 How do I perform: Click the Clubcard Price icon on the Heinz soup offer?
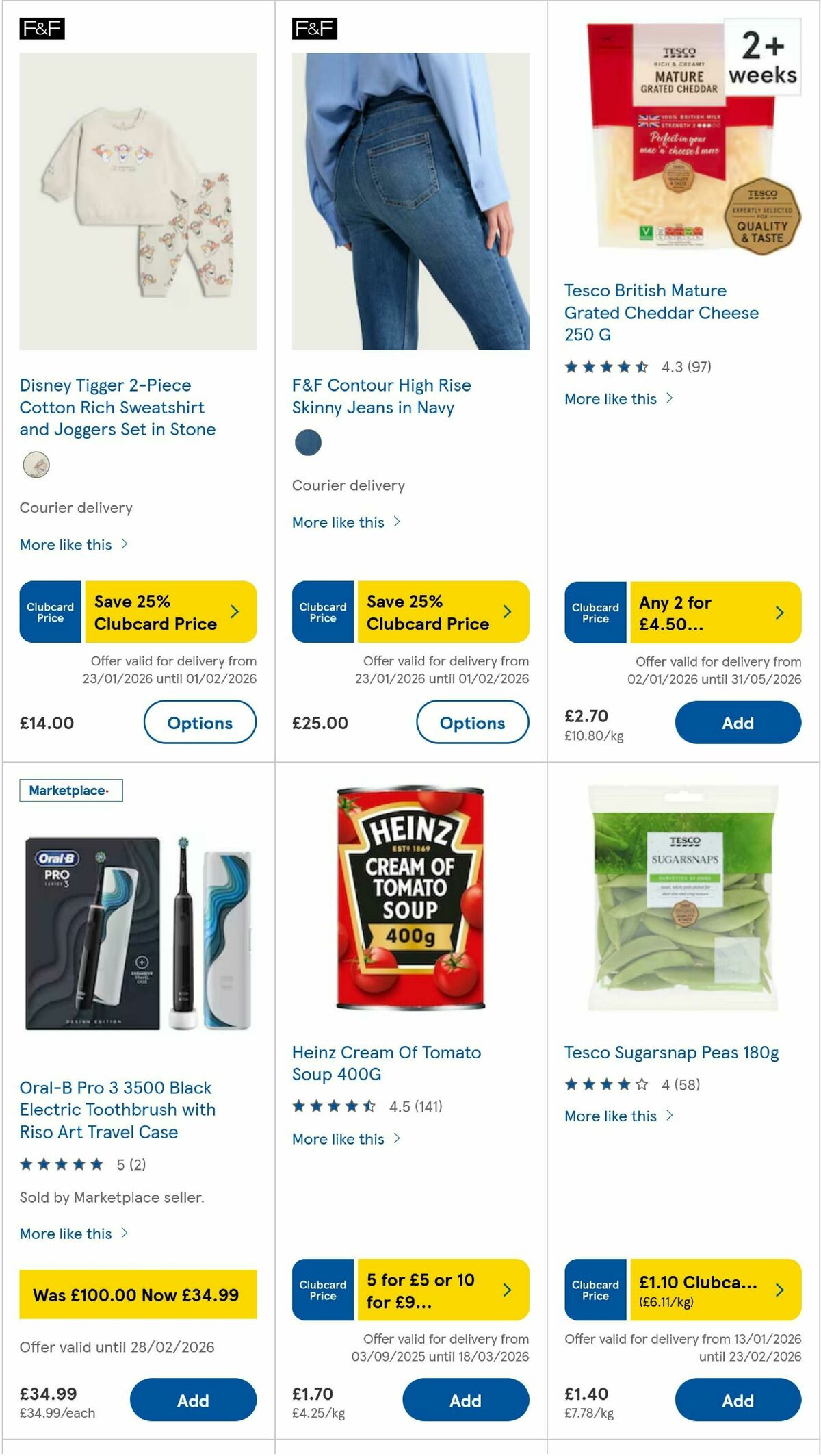[x=322, y=1290]
